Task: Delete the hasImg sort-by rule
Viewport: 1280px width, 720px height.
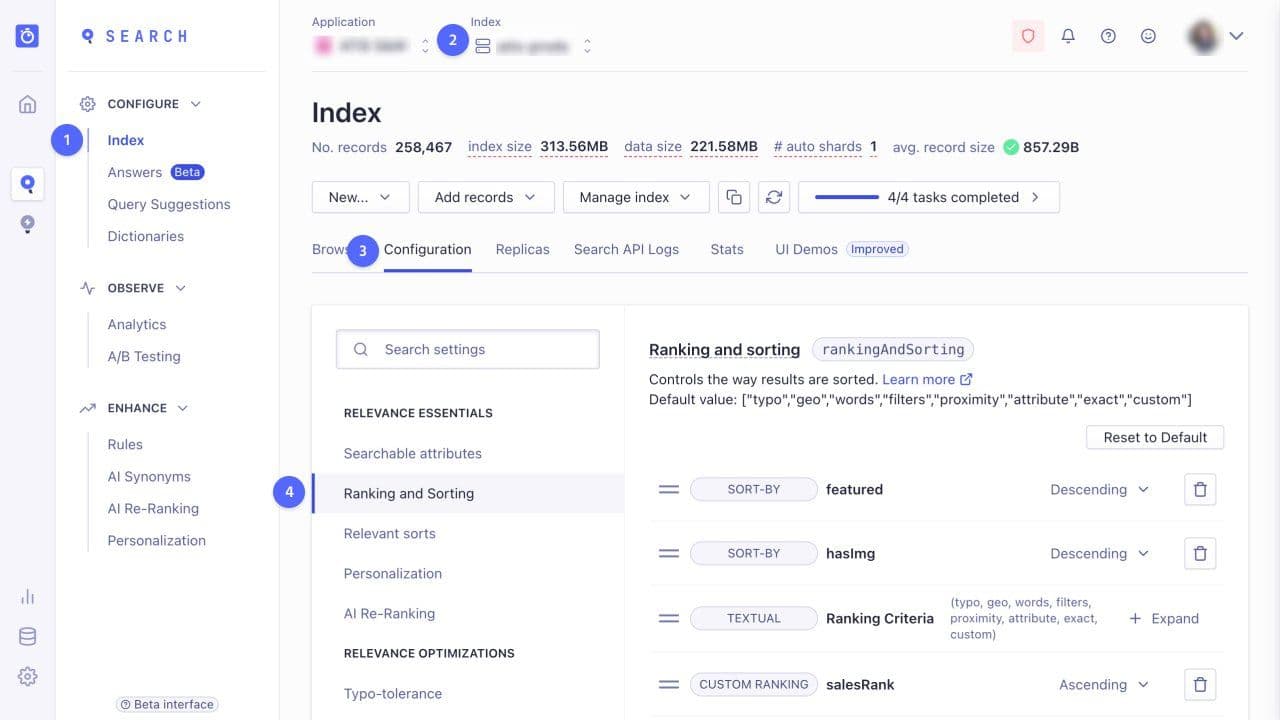Action: pos(1200,553)
